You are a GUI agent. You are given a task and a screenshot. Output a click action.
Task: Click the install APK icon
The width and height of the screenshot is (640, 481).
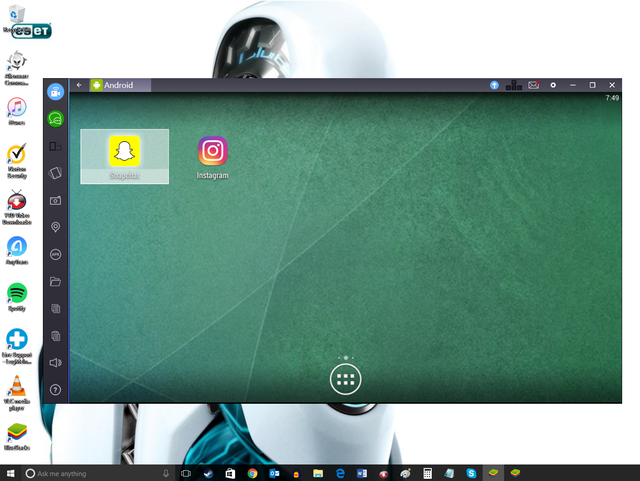tap(56, 254)
